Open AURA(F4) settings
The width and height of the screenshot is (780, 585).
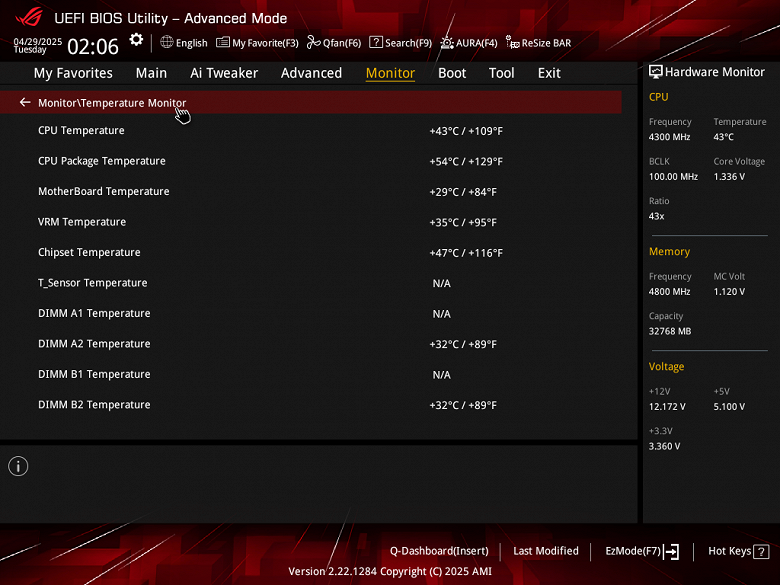click(x=469, y=43)
